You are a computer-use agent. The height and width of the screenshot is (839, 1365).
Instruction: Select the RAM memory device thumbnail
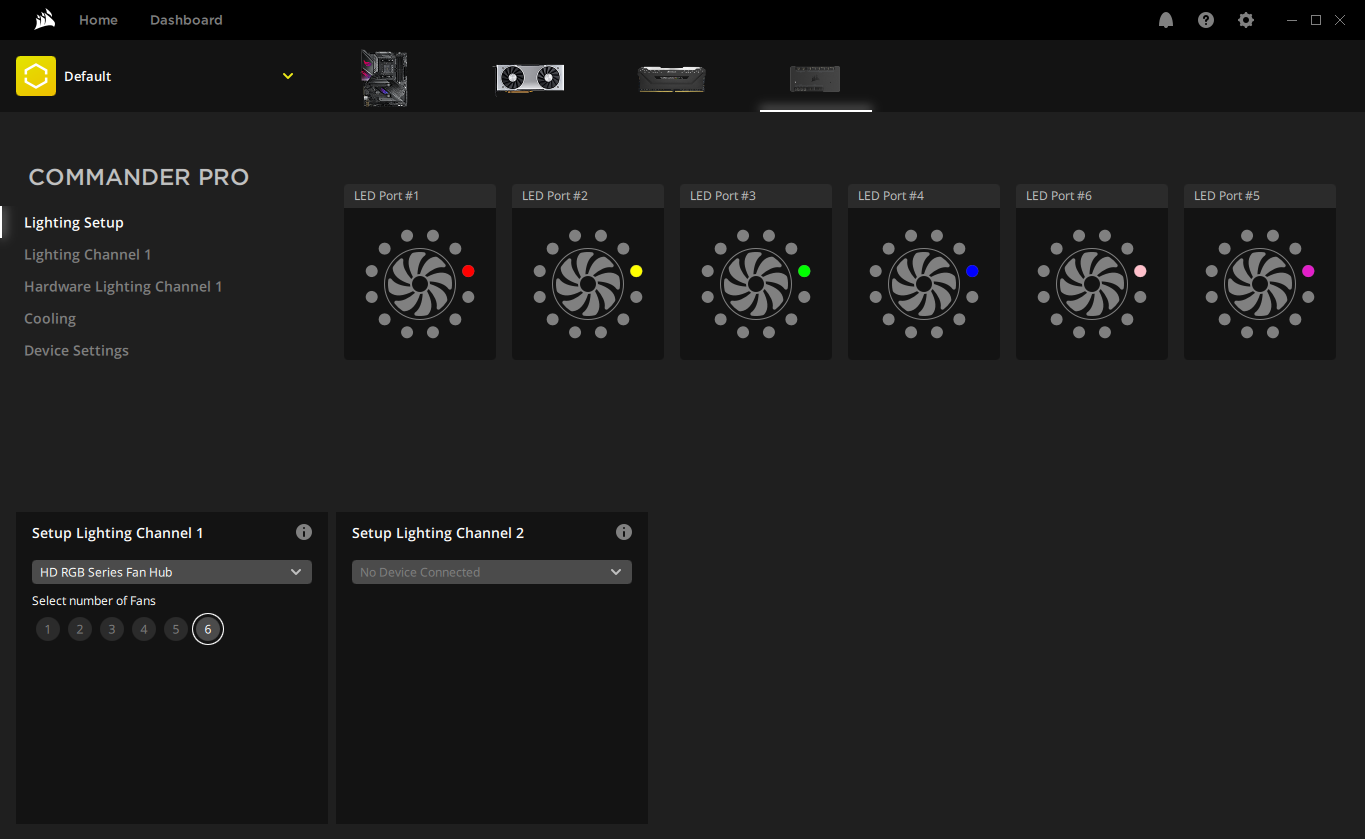click(672, 79)
